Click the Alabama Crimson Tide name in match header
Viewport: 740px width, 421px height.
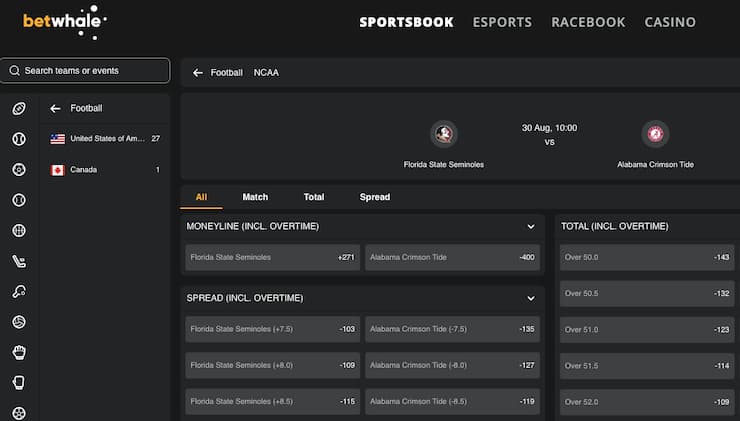point(655,165)
